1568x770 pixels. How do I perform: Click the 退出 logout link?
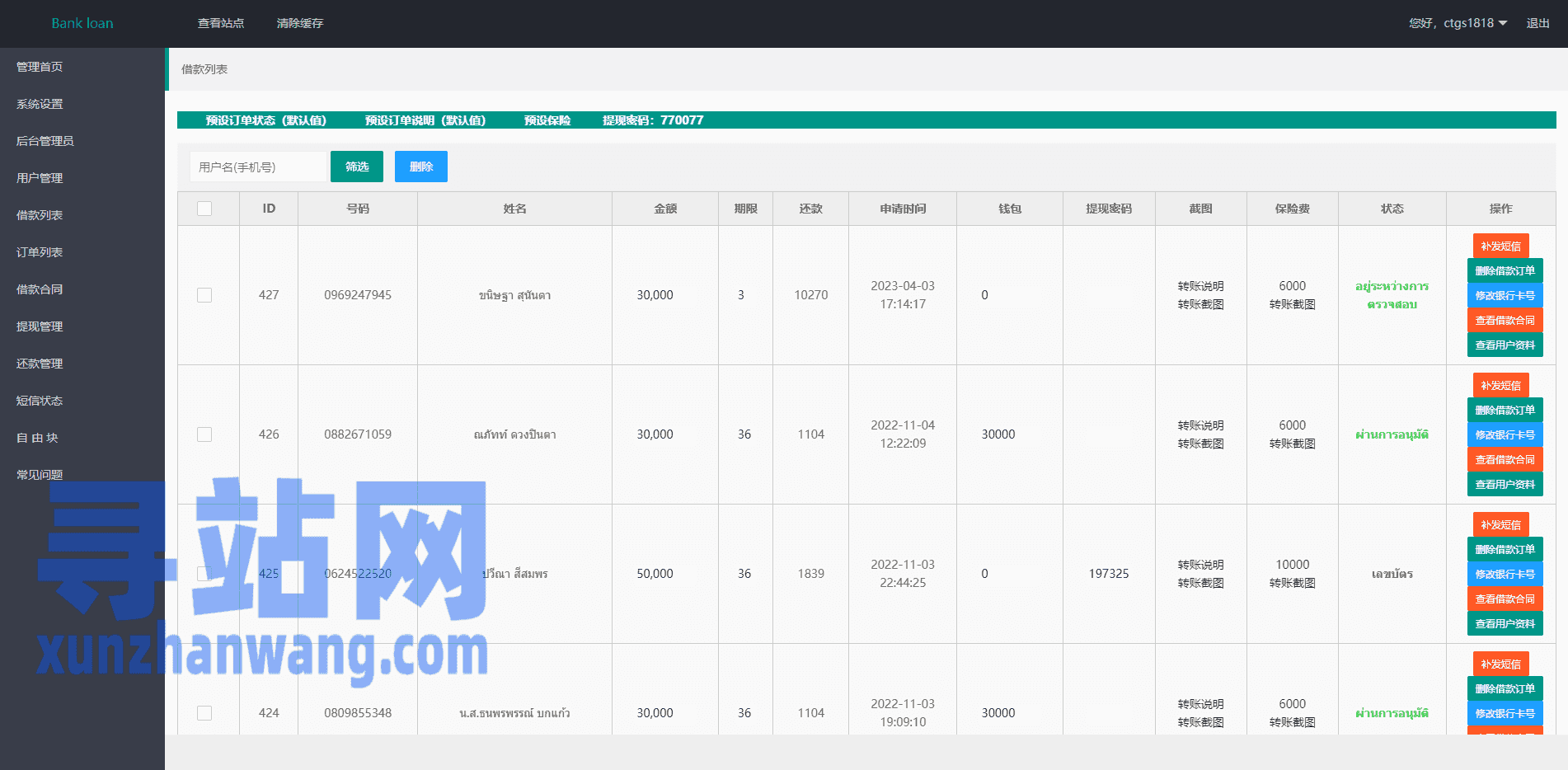pyautogui.click(x=1537, y=23)
